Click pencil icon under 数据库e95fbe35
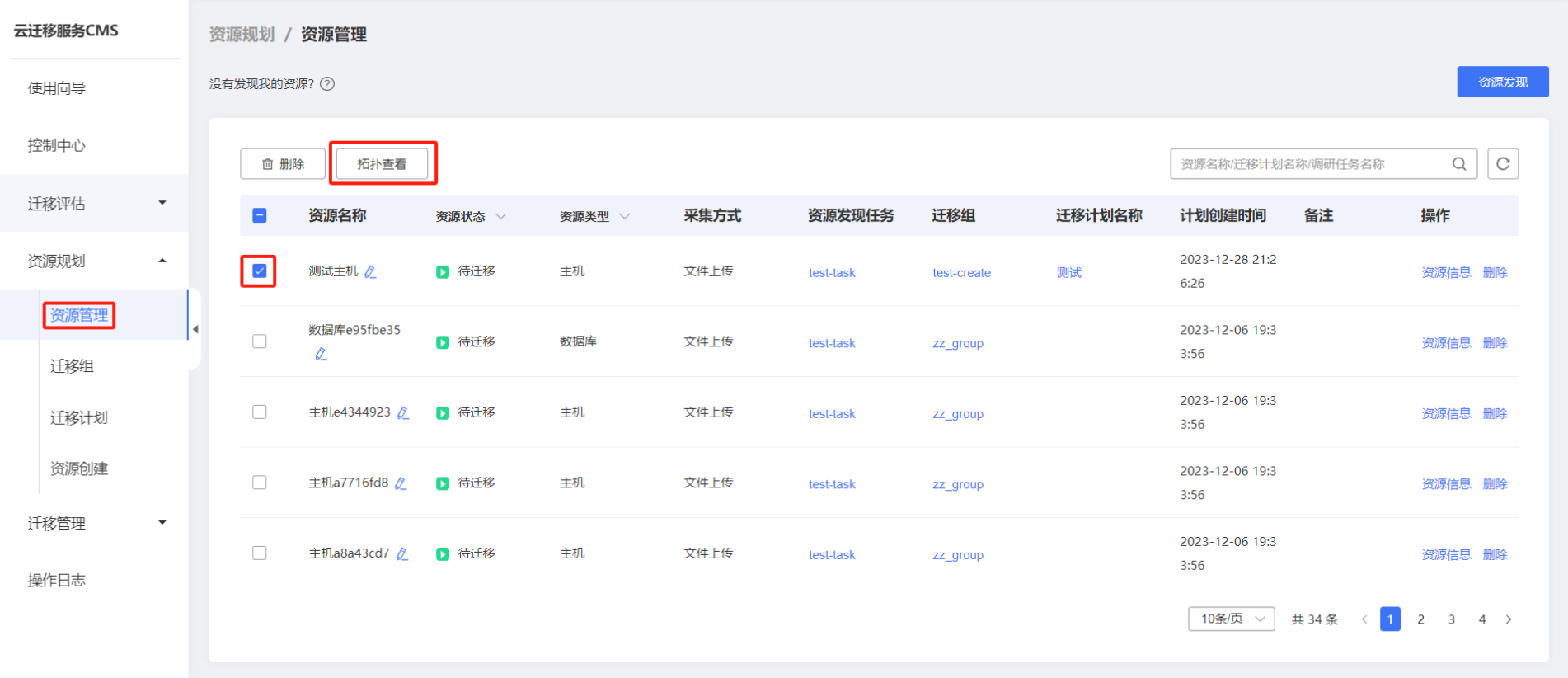 click(x=321, y=354)
